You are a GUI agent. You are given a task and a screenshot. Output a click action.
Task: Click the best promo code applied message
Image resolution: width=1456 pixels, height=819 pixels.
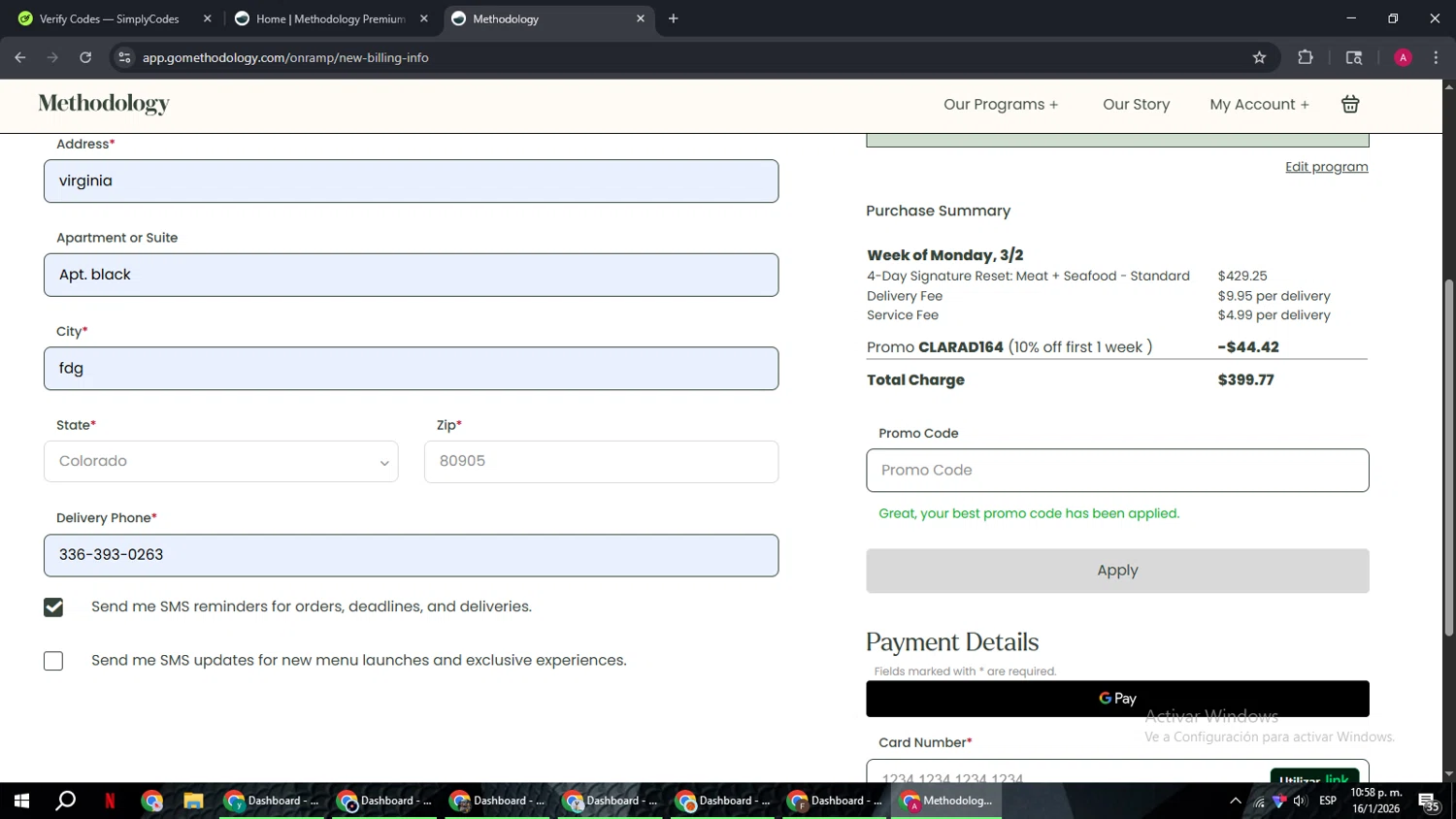[1029, 513]
